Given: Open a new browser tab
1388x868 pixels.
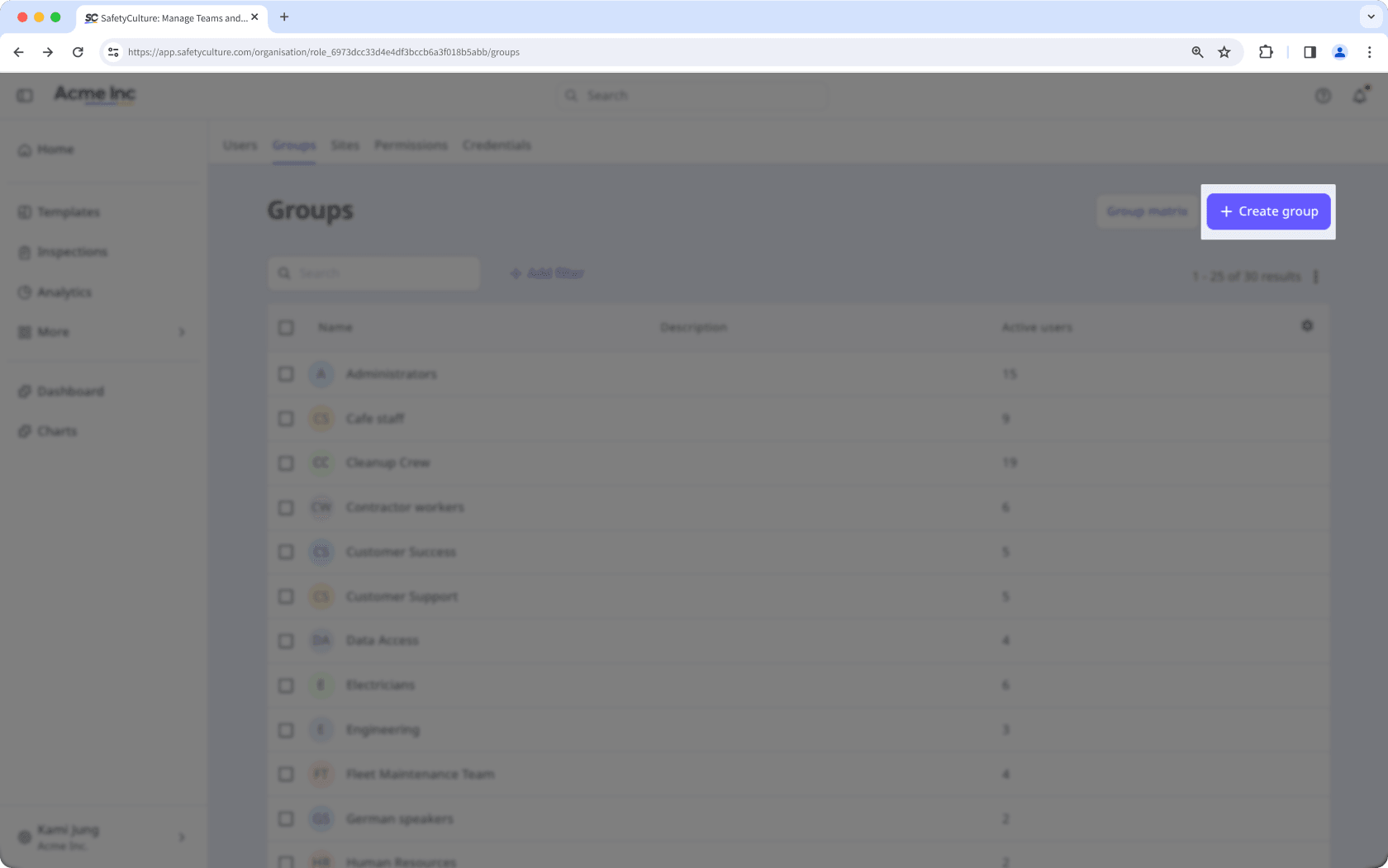Looking at the screenshot, I should coord(284,17).
